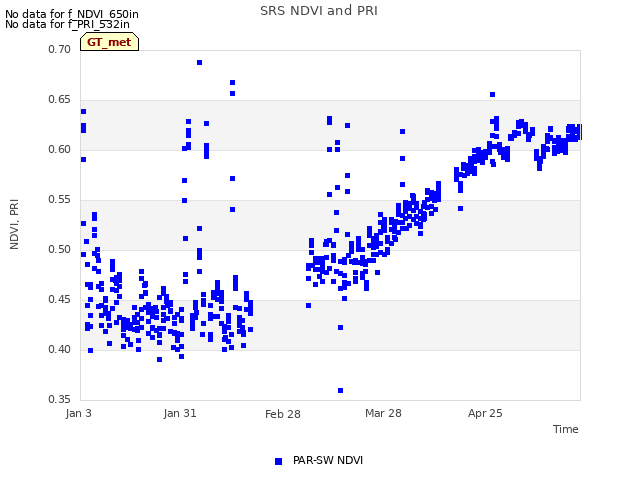The height and width of the screenshot is (480, 640).
Task: Click the PAR-SW NDVI legend label
Action: pos(328,460)
